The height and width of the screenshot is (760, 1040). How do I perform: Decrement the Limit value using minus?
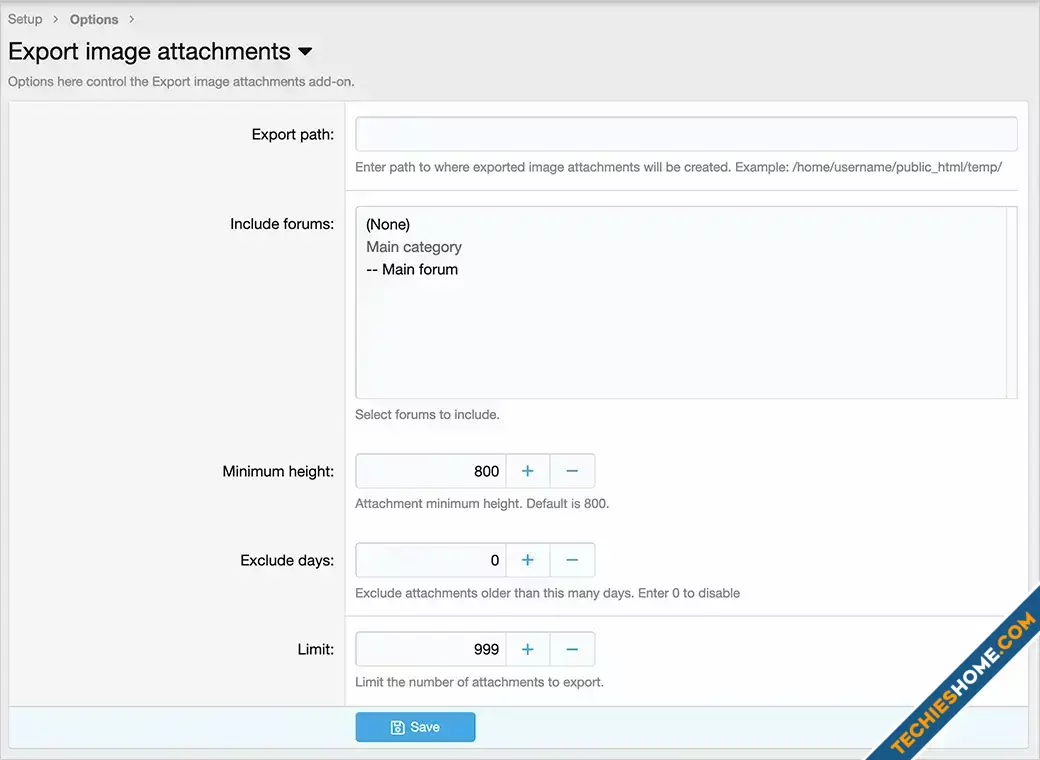tap(572, 649)
